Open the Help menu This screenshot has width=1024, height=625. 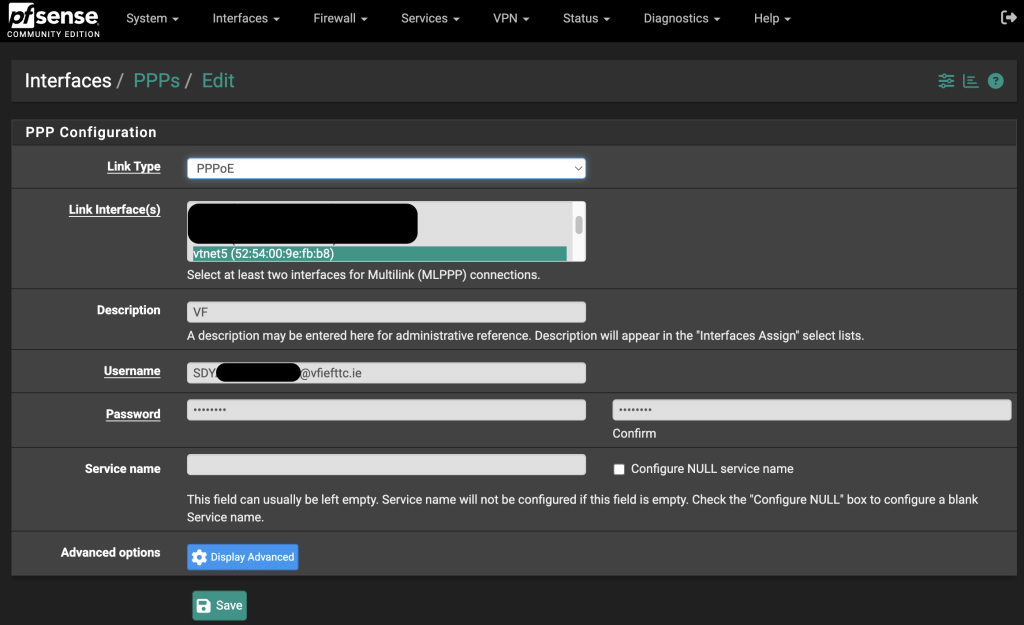pos(772,18)
